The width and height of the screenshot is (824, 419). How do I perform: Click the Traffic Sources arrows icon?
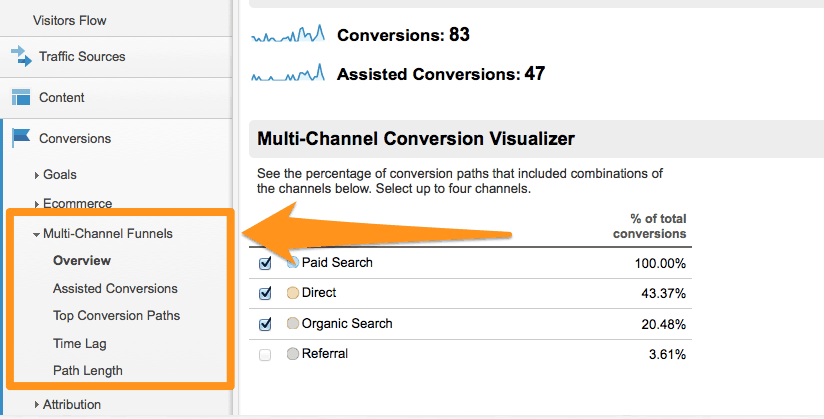pyautogui.click(x=22, y=56)
